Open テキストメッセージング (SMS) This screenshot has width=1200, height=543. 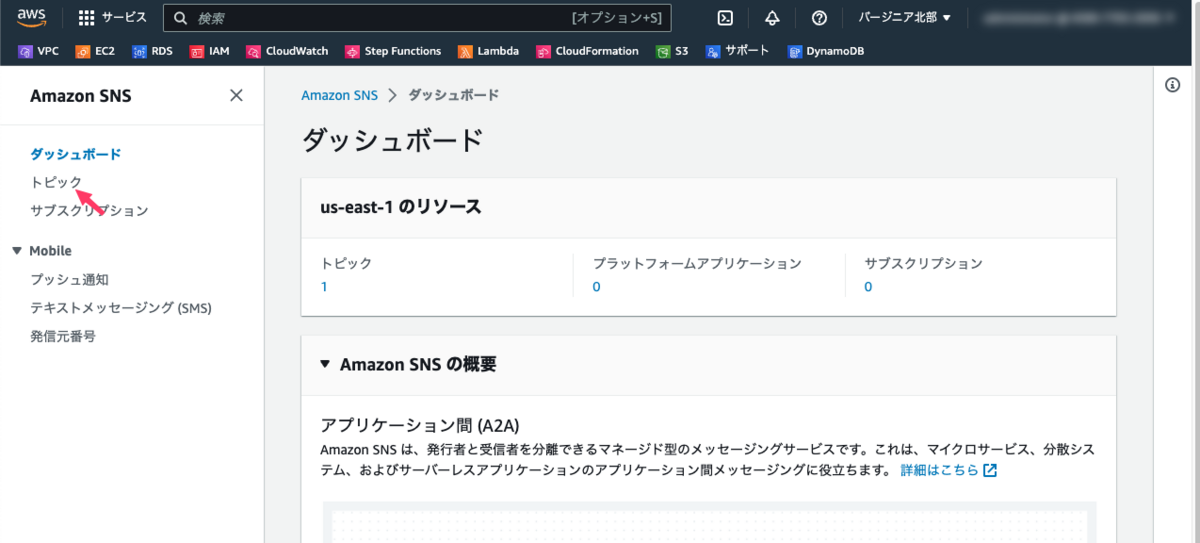click(121, 308)
